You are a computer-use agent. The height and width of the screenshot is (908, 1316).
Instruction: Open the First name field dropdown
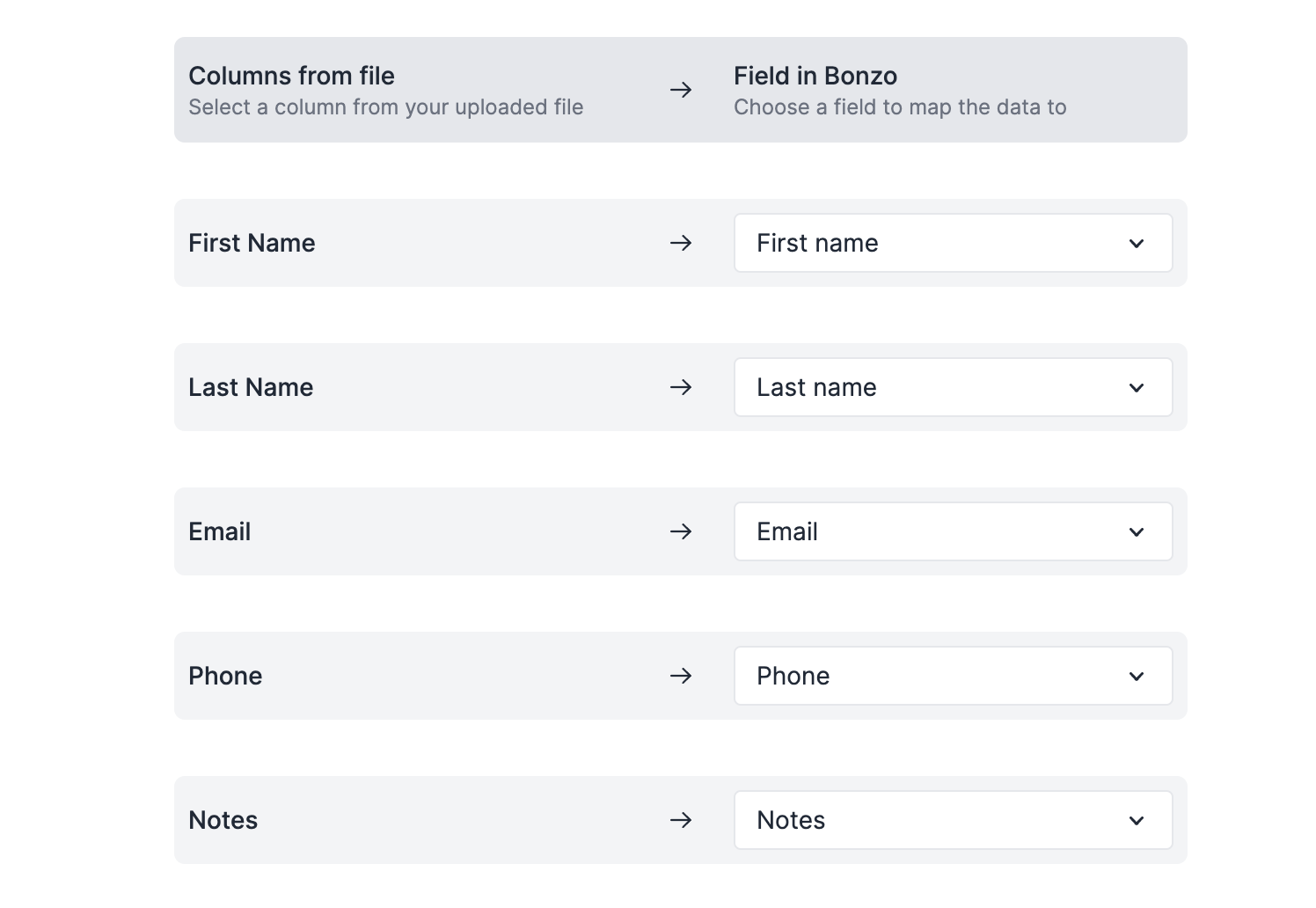pos(953,243)
